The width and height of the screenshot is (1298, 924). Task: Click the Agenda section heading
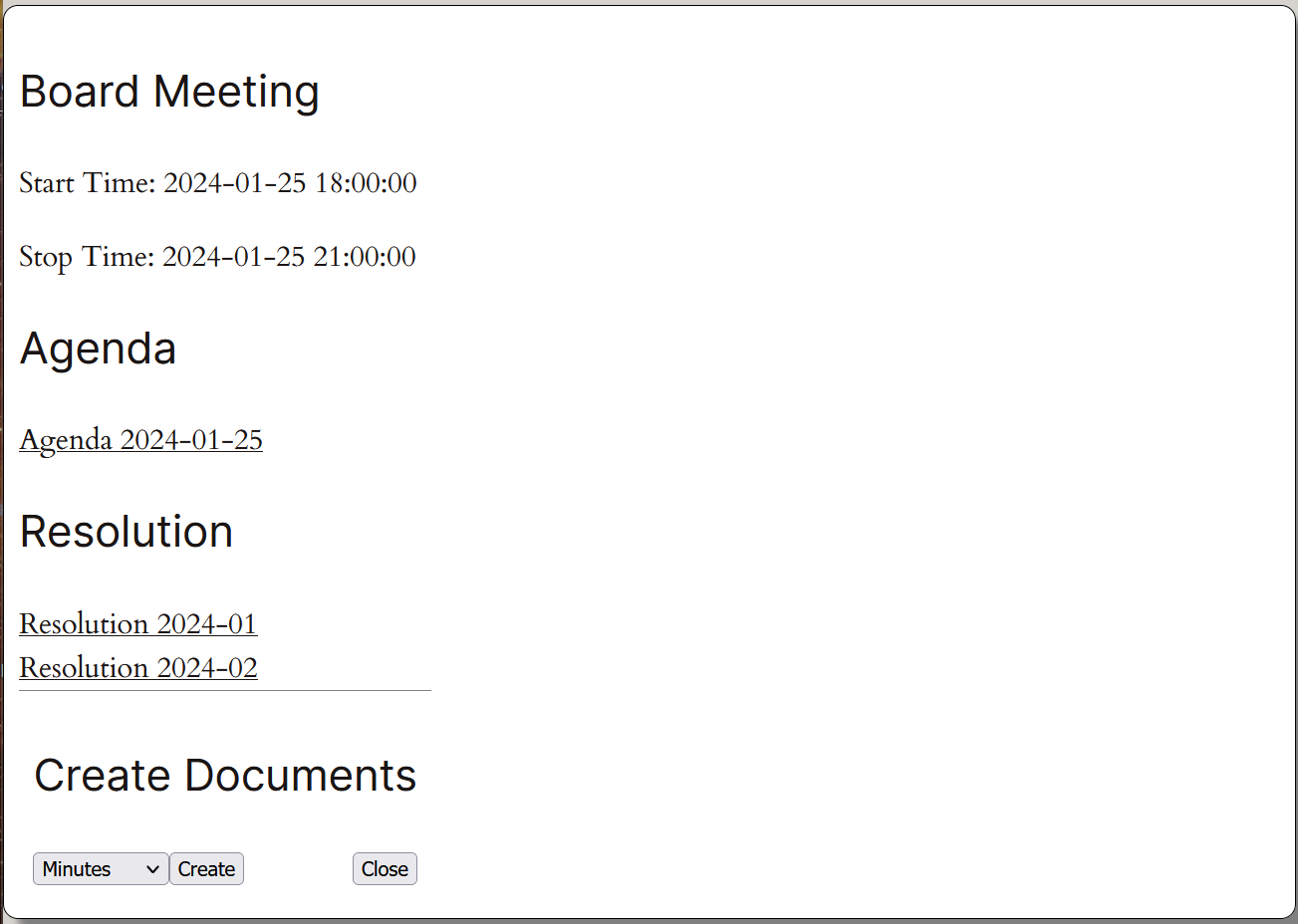click(98, 348)
